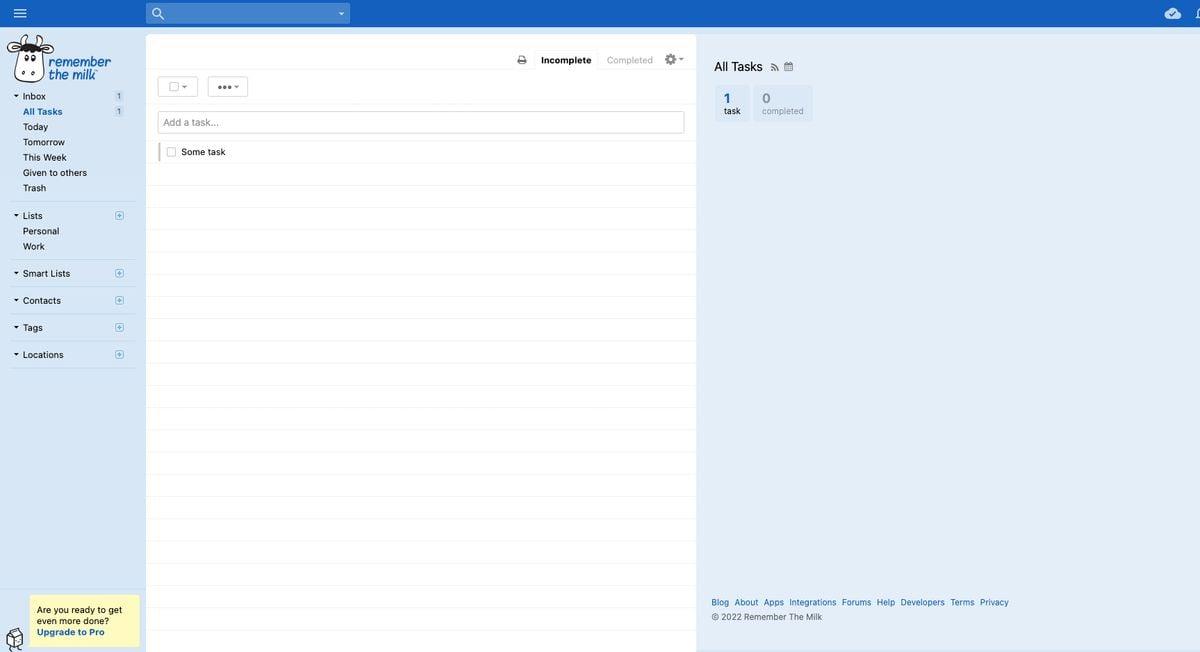Open the search options dropdown arrow
Image resolution: width=1200 pixels, height=652 pixels.
click(341, 14)
